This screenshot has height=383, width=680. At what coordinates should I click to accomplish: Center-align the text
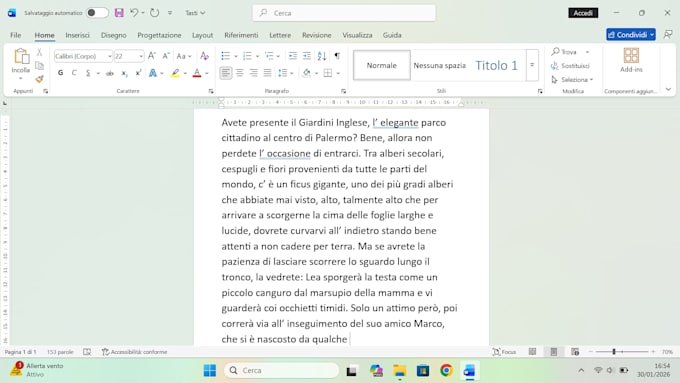(239, 73)
